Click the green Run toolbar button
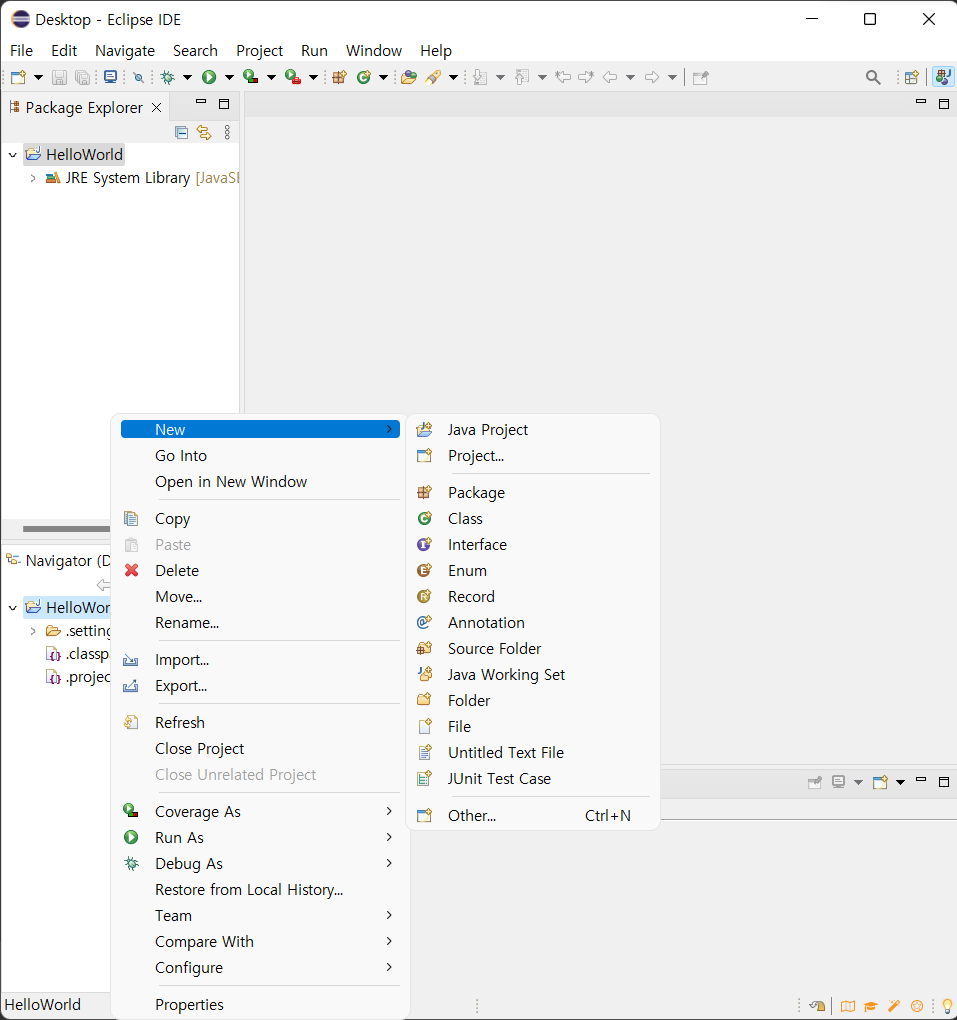 (x=209, y=77)
